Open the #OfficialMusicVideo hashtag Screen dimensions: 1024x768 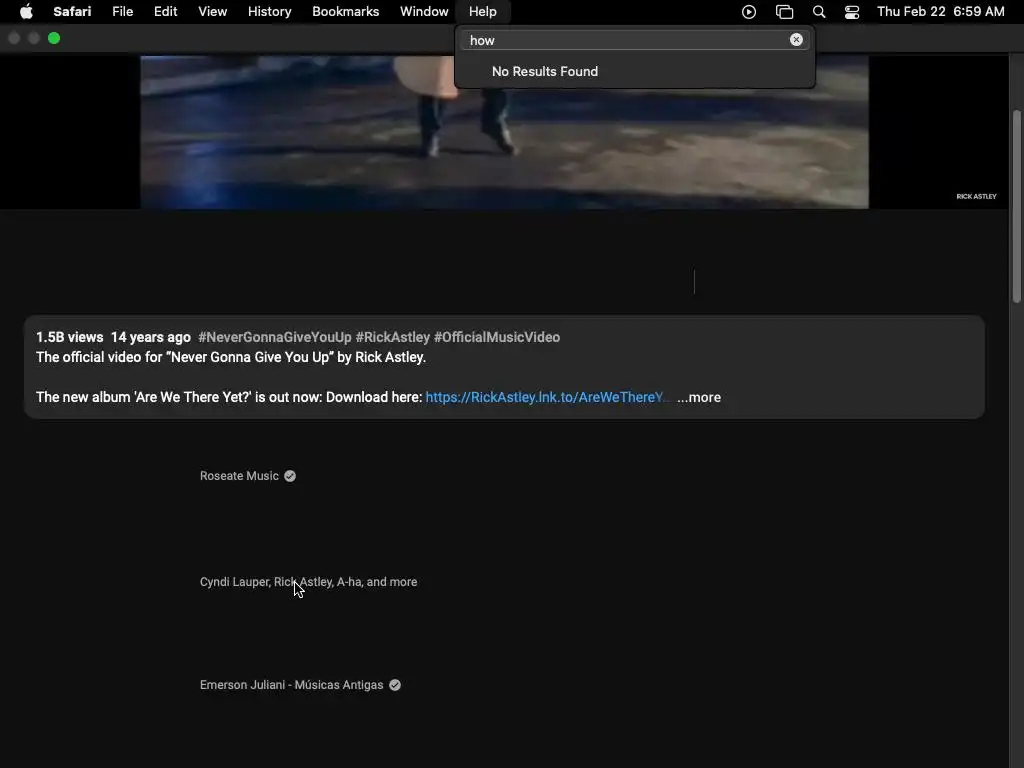(x=497, y=337)
